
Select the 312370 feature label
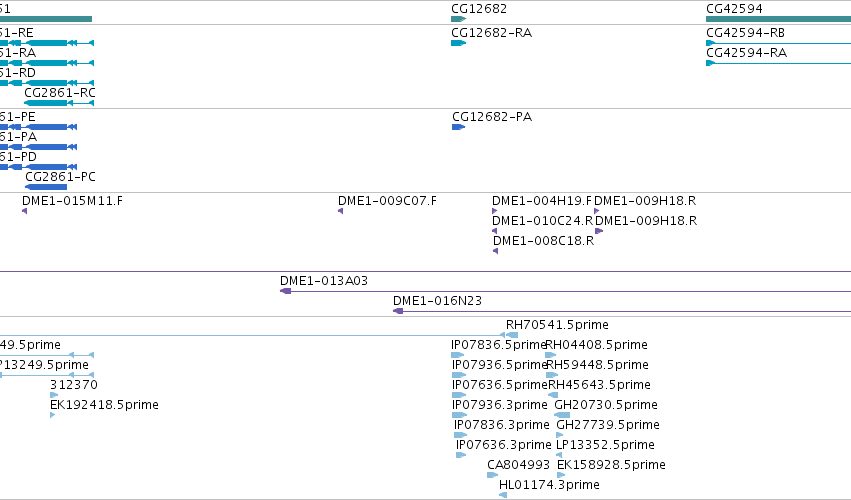pos(74,385)
